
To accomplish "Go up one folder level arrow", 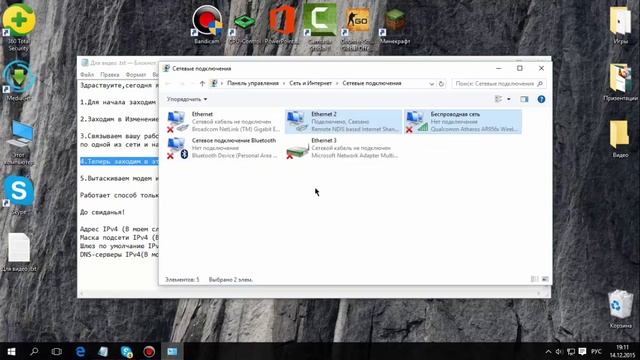I will coord(202,84).
